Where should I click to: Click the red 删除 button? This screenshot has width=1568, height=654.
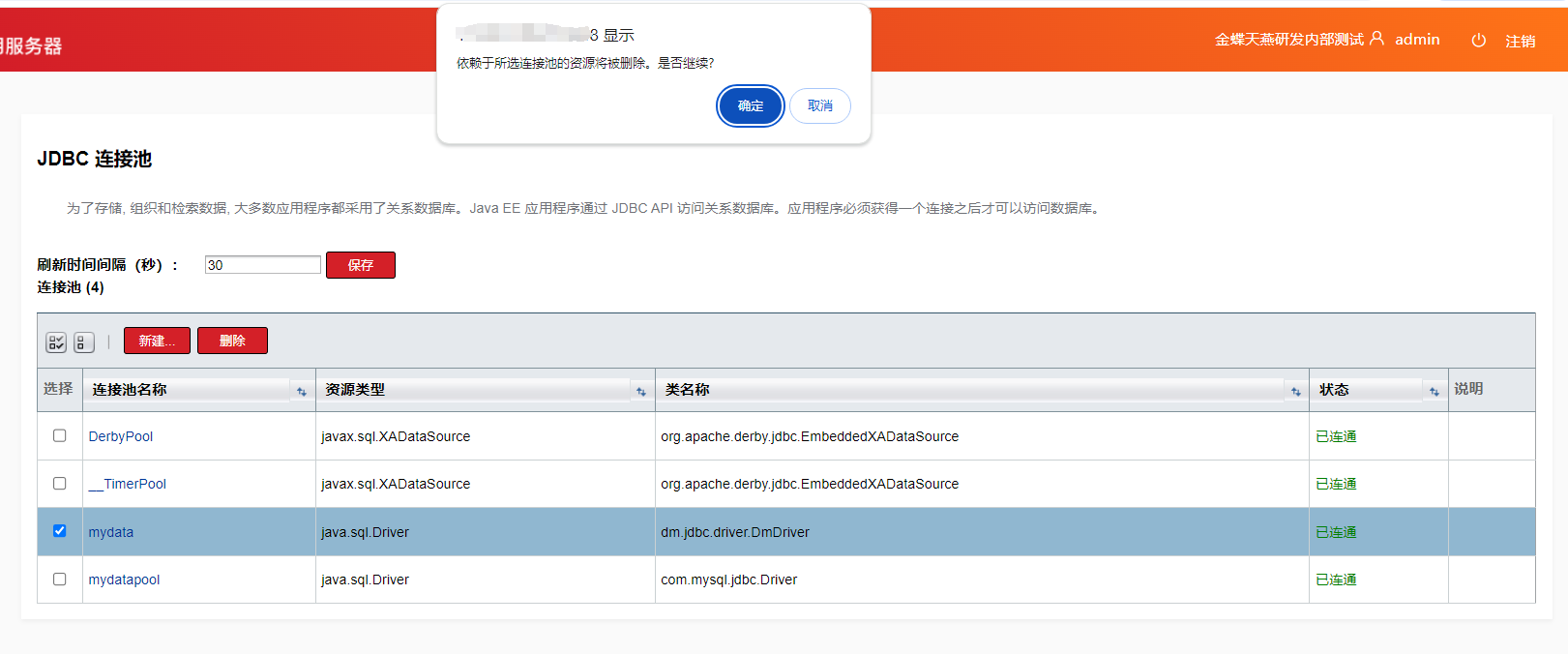coord(232,341)
